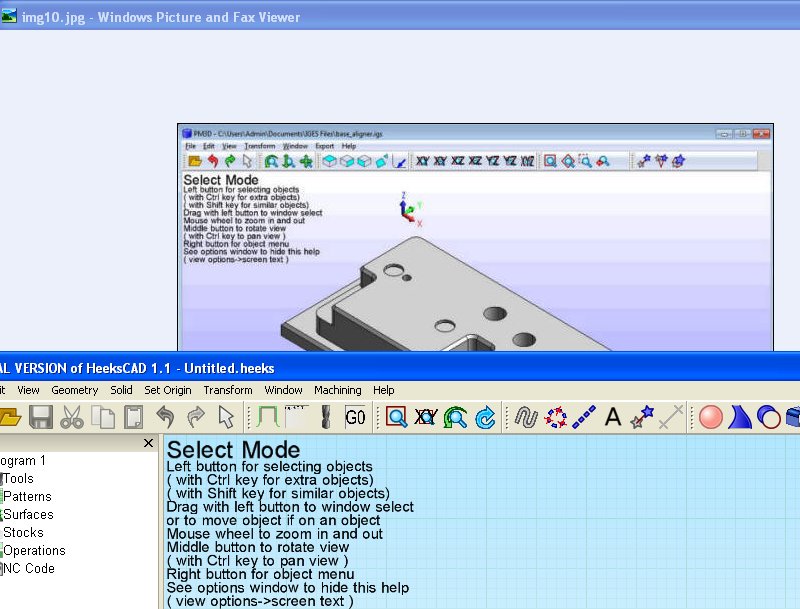This screenshot has width=800, height=609.
Task: Open the Edit menu in PM3D
Action: tap(209, 146)
